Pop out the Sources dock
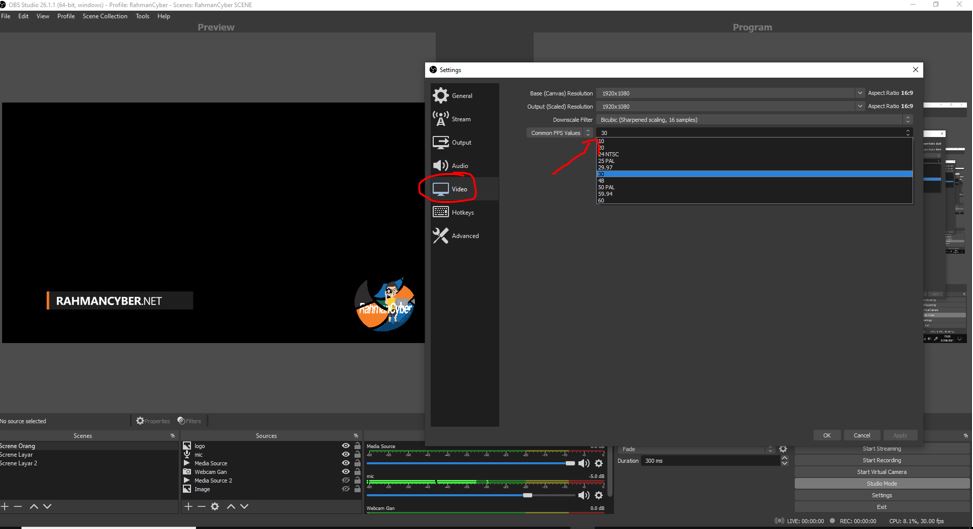Viewport: 973px width, 529px height. coord(356,436)
